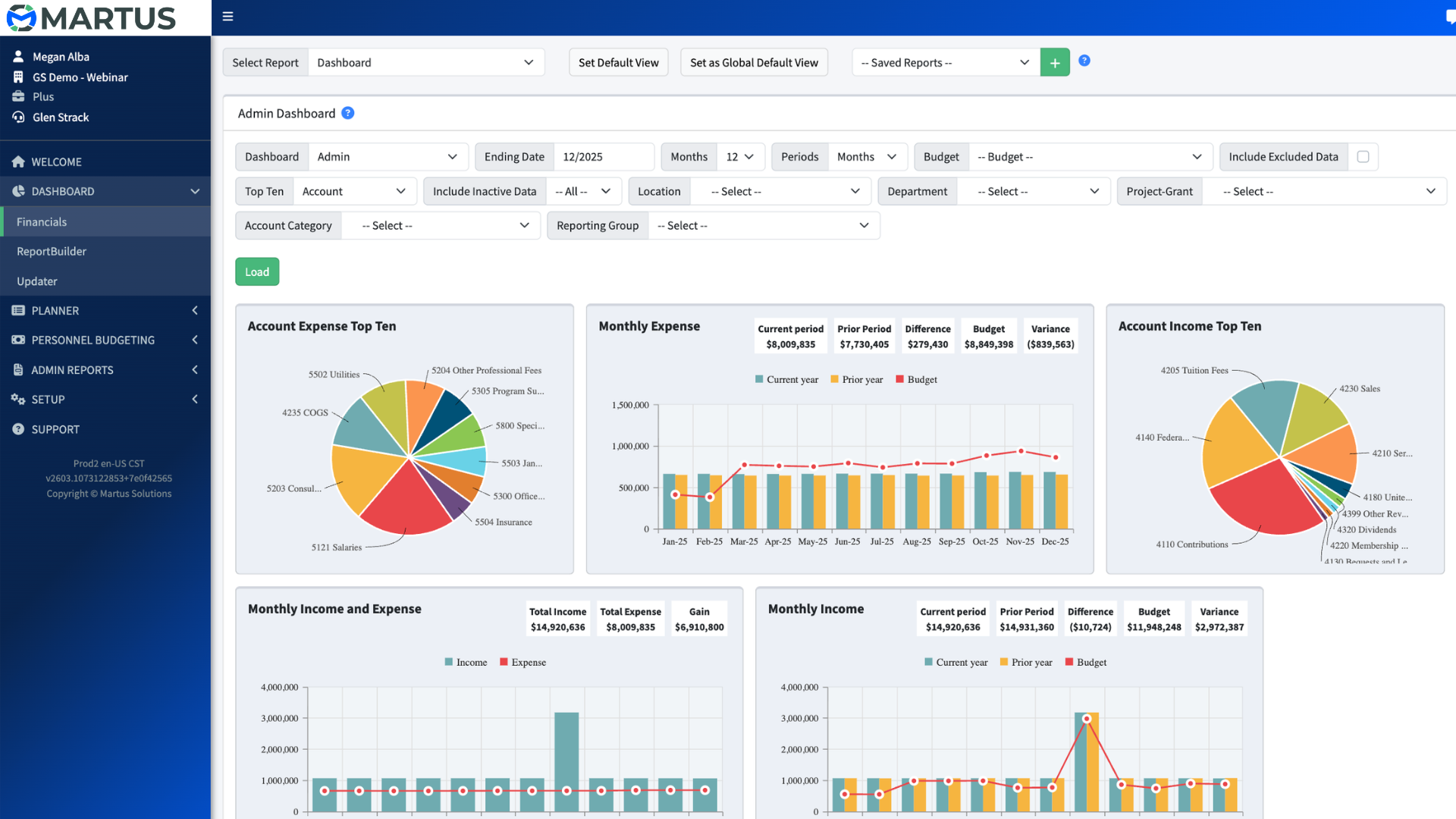
Task: Click the Setup gears icon
Action: tap(18, 399)
